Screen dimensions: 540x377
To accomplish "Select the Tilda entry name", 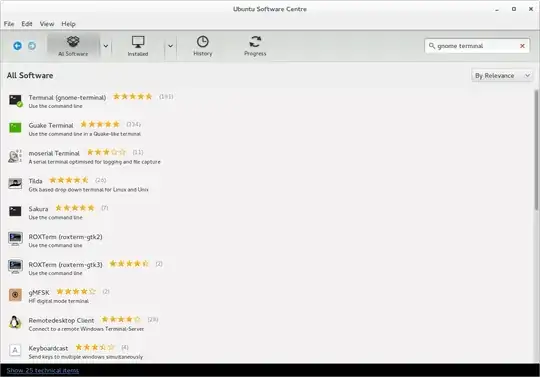I will coord(35,181).
